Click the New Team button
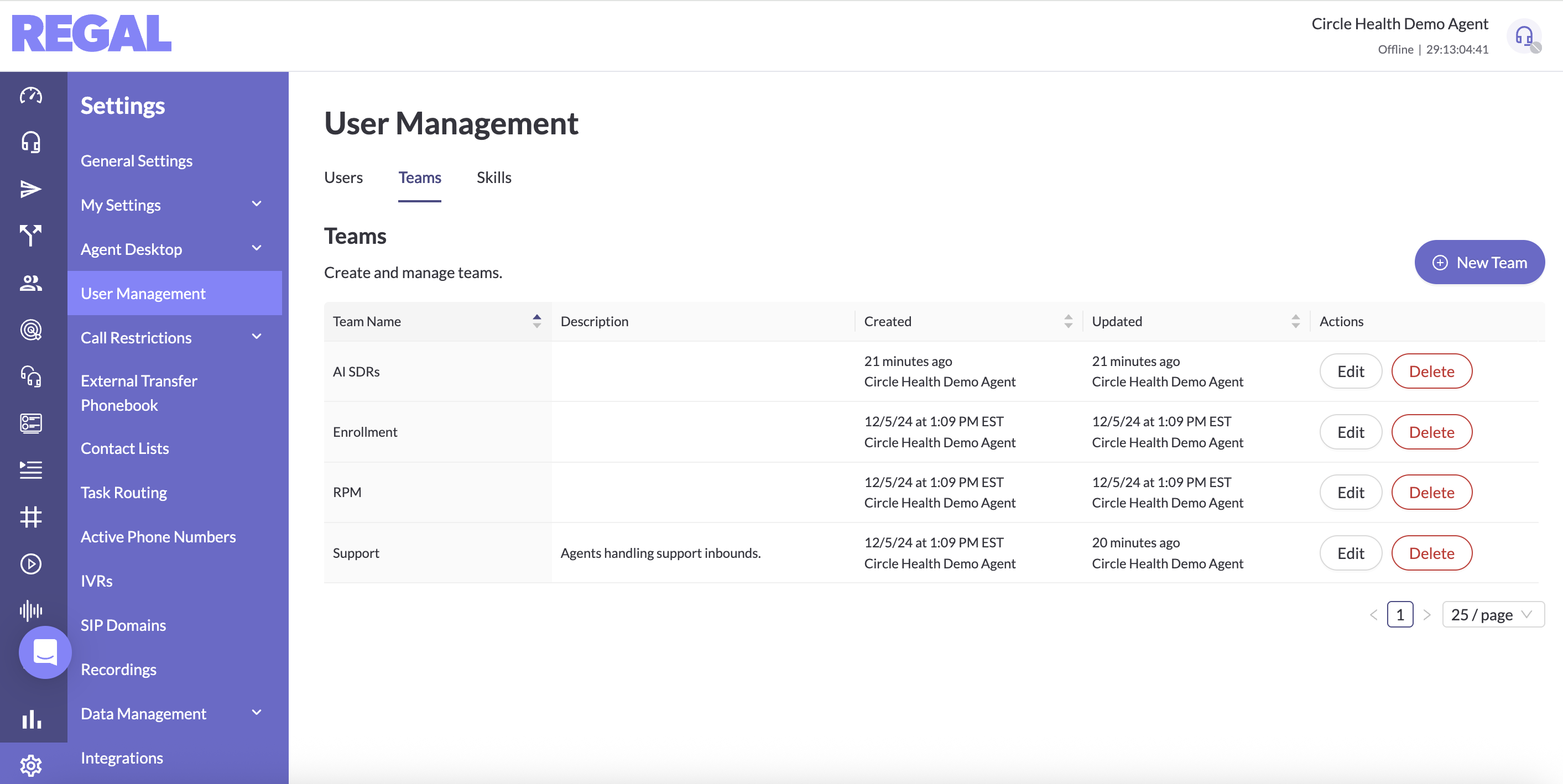The width and height of the screenshot is (1563, 784). click(1479, 263)
